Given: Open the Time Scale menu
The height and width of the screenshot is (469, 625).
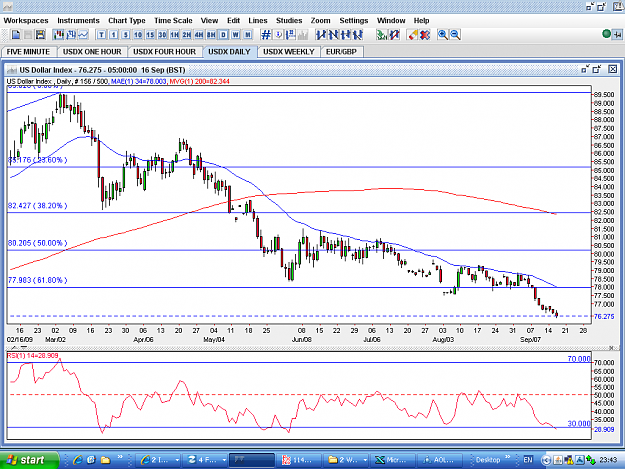Looking at the screenshot, I should 173,21.
